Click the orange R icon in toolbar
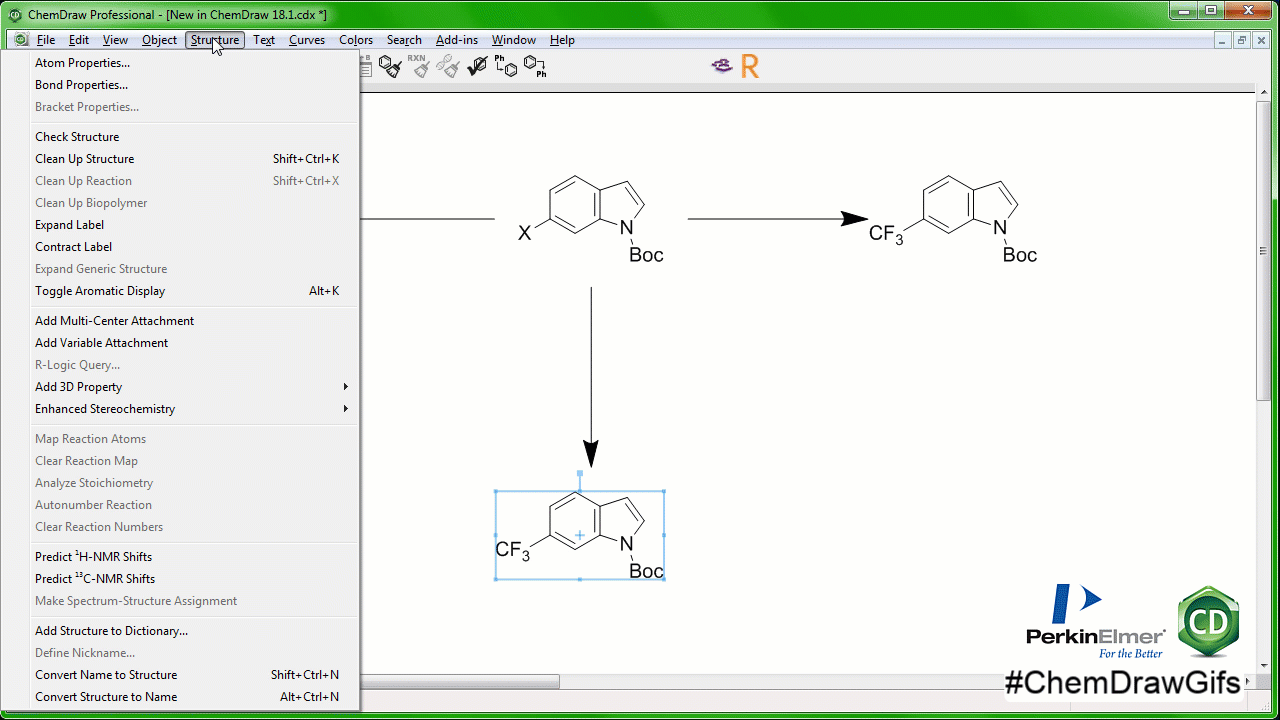This screenshot has width=1280, height=720. (750, 67)
